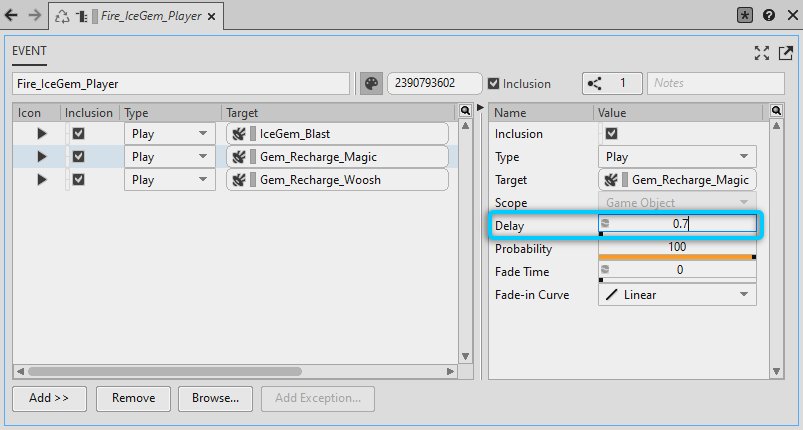Toggle the event Inclusion checkbox by ID
Screen dimensions: 803x430
pyautogui.click(x=493, y=84)
